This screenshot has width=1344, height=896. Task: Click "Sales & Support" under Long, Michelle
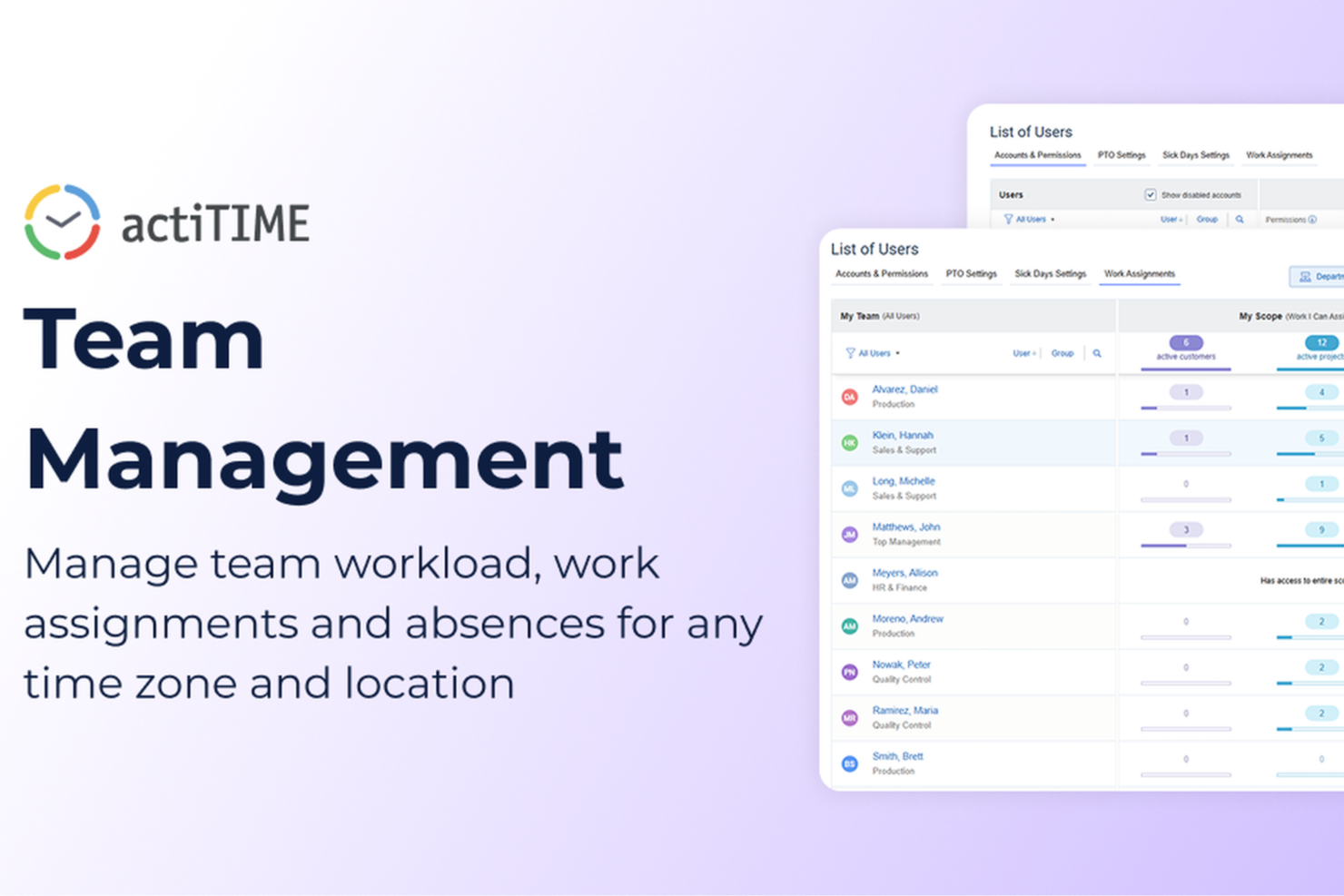tap(904, 497)
